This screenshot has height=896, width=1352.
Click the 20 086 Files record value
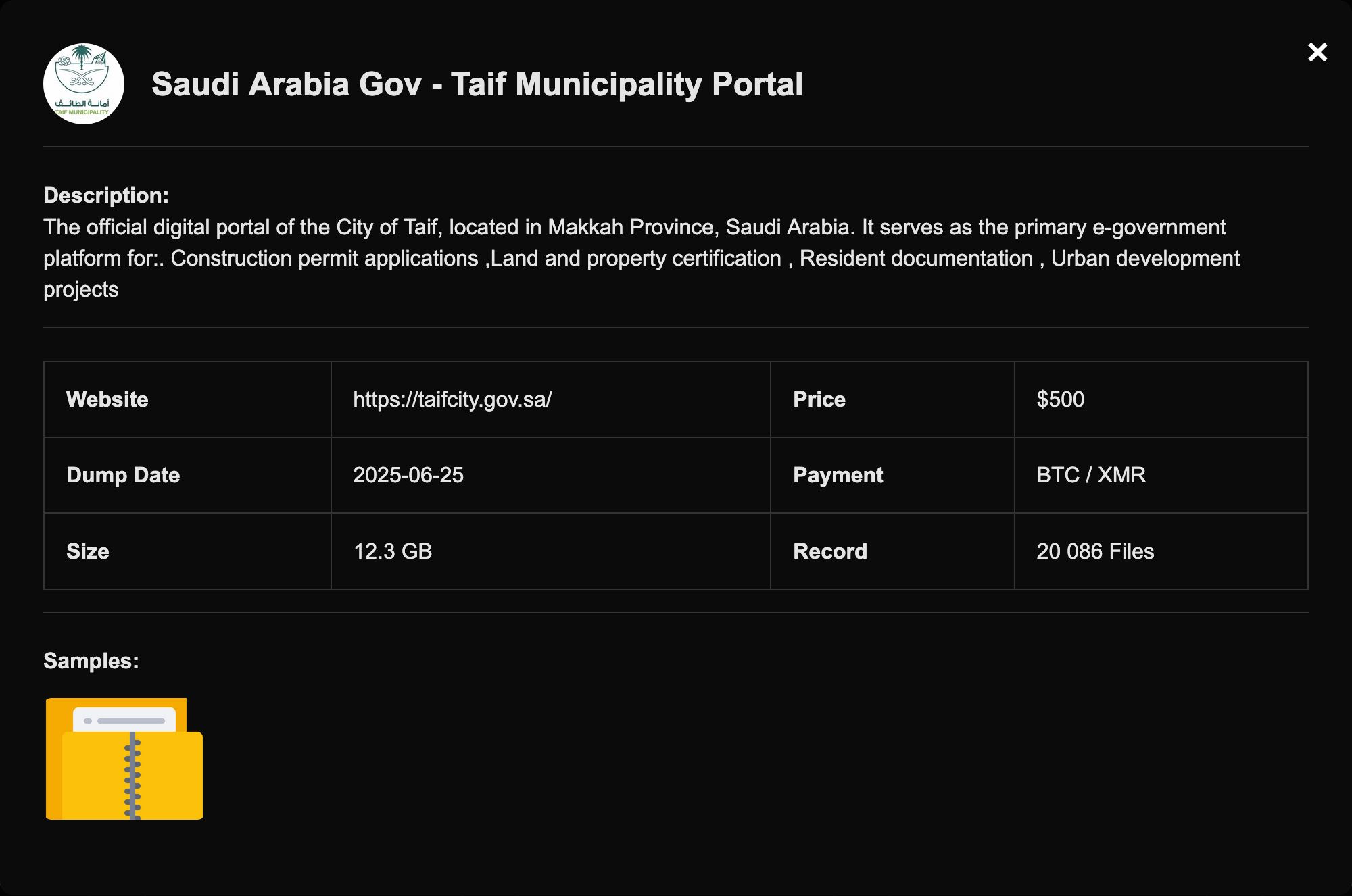pyautogui.click(x=1095, y=551)
